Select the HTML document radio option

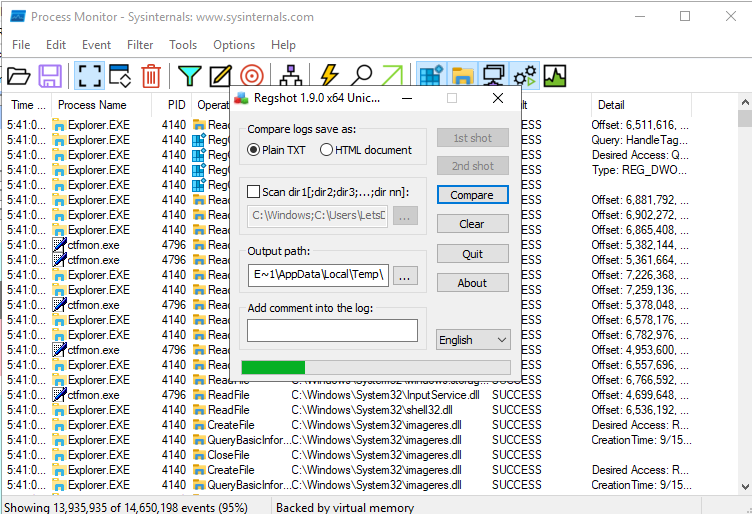tap(365, 150)
